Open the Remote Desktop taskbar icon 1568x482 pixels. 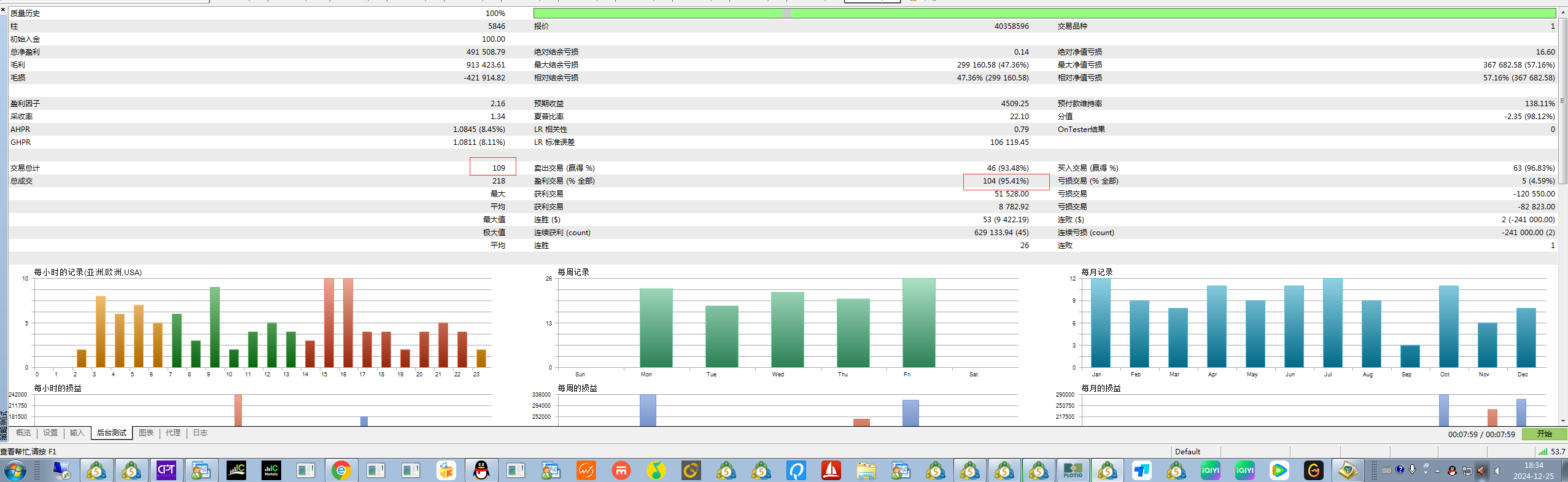tap(61, 471)
